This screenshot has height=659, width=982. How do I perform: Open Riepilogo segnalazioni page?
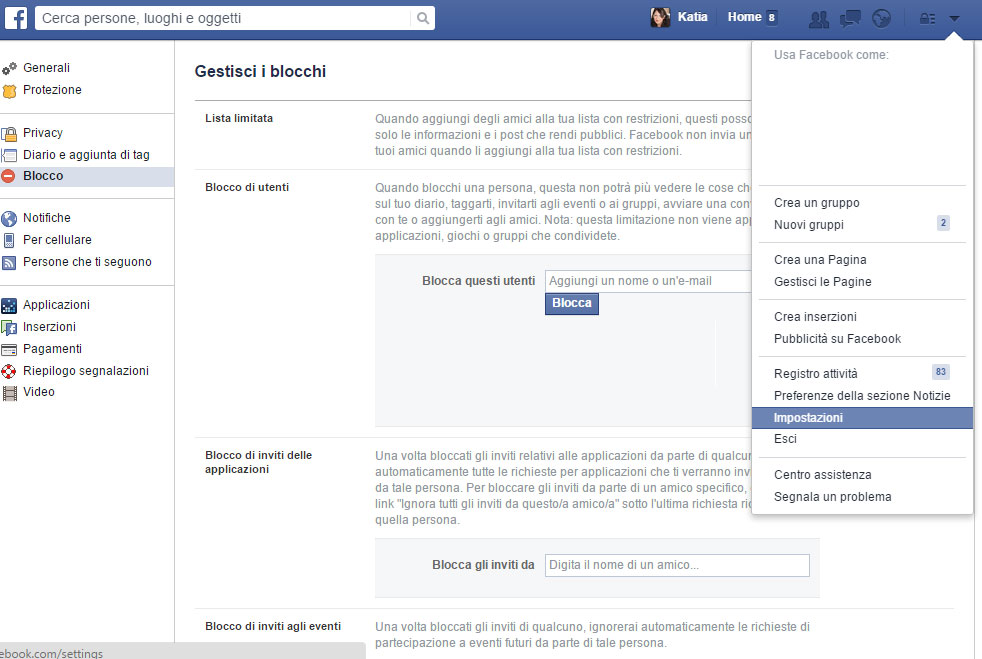(86, 371)
